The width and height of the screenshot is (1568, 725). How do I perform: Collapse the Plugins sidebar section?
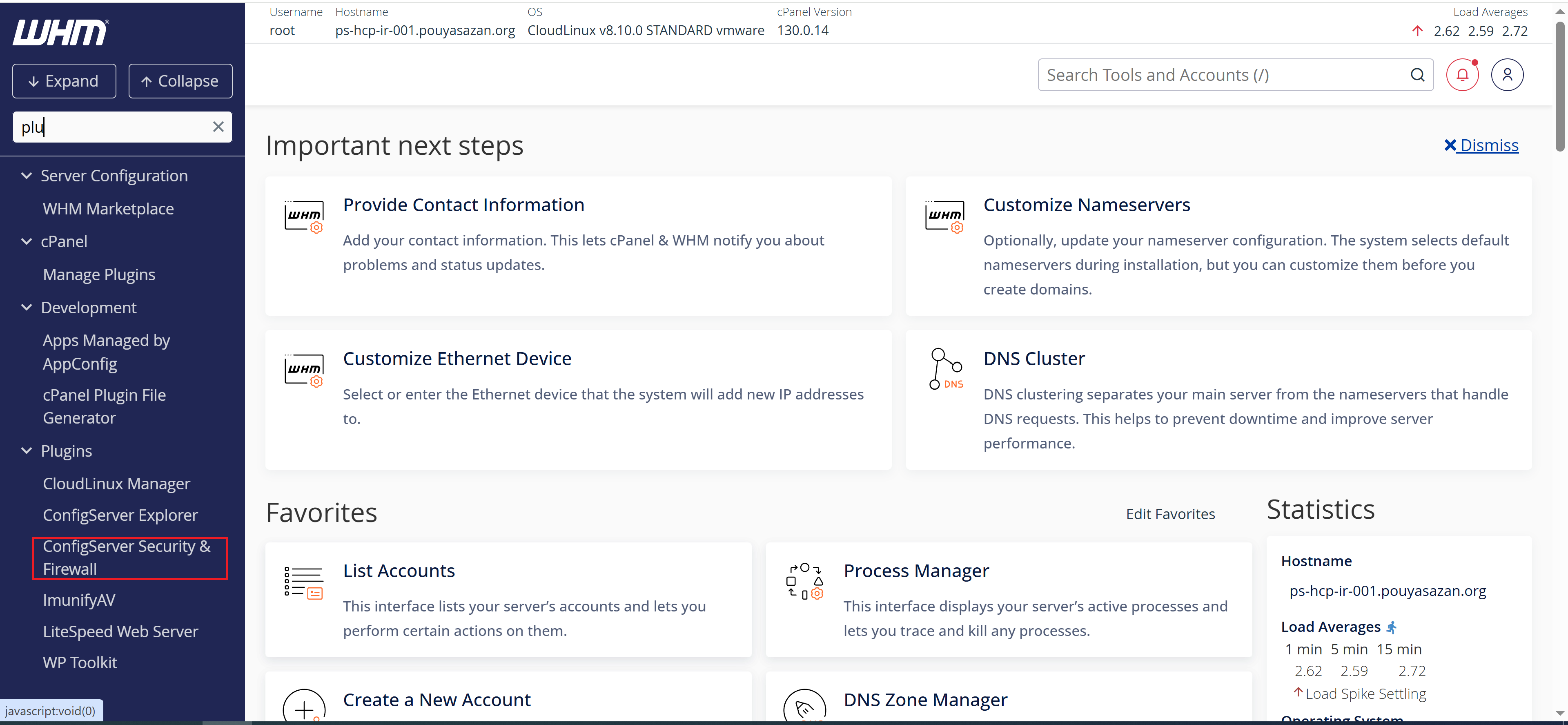pos(27,451)
